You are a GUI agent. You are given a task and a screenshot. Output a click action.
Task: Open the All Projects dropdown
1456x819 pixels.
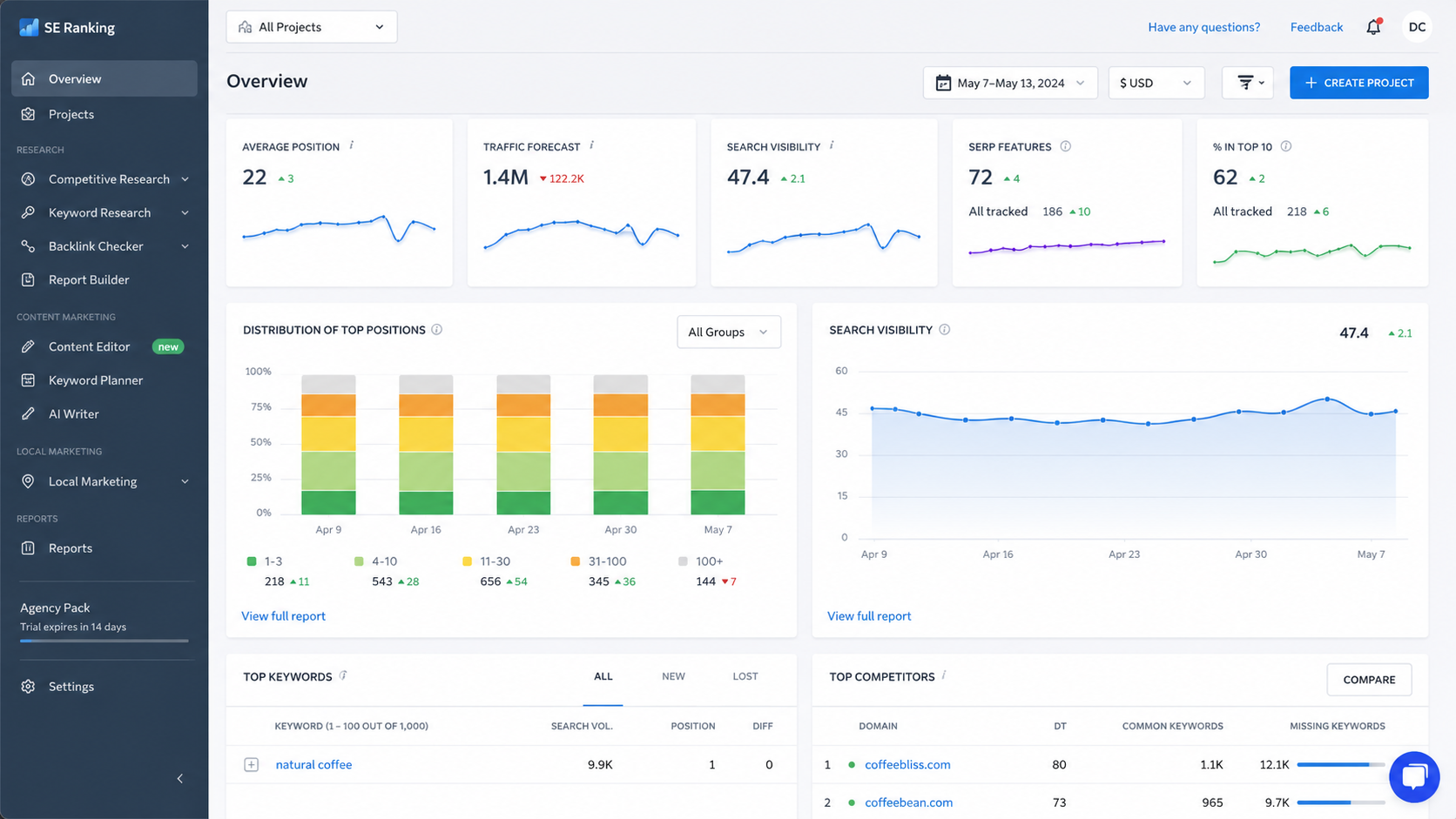[x=312, y=27]
